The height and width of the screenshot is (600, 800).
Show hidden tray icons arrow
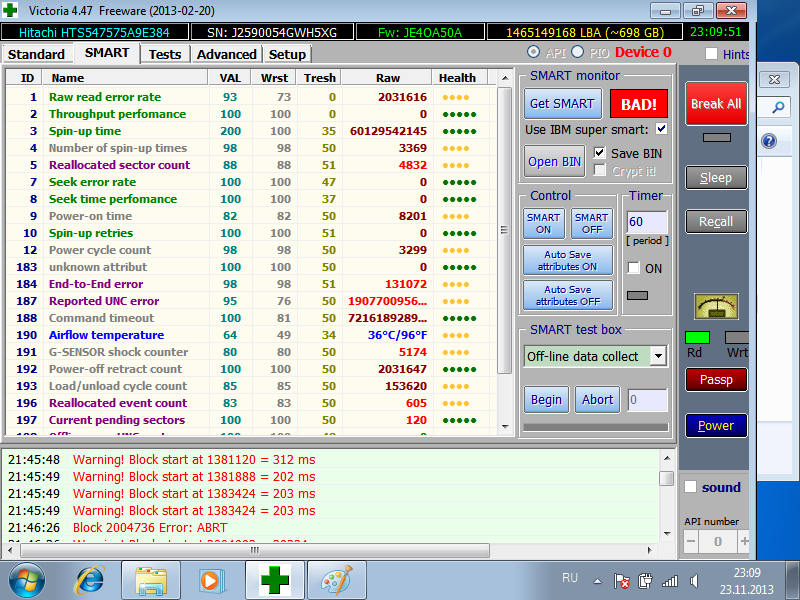pos(597,581)
